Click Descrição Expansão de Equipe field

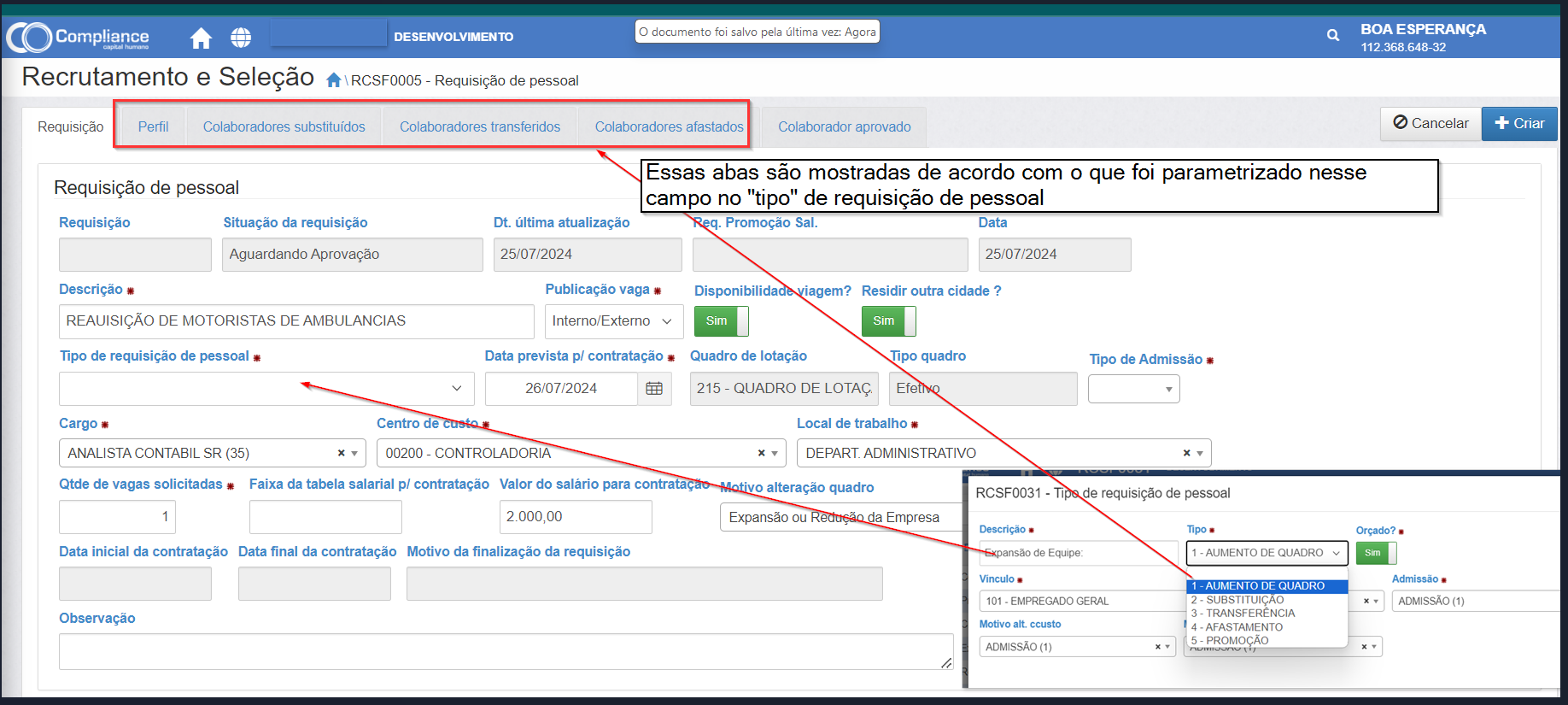coord(1079,553)
